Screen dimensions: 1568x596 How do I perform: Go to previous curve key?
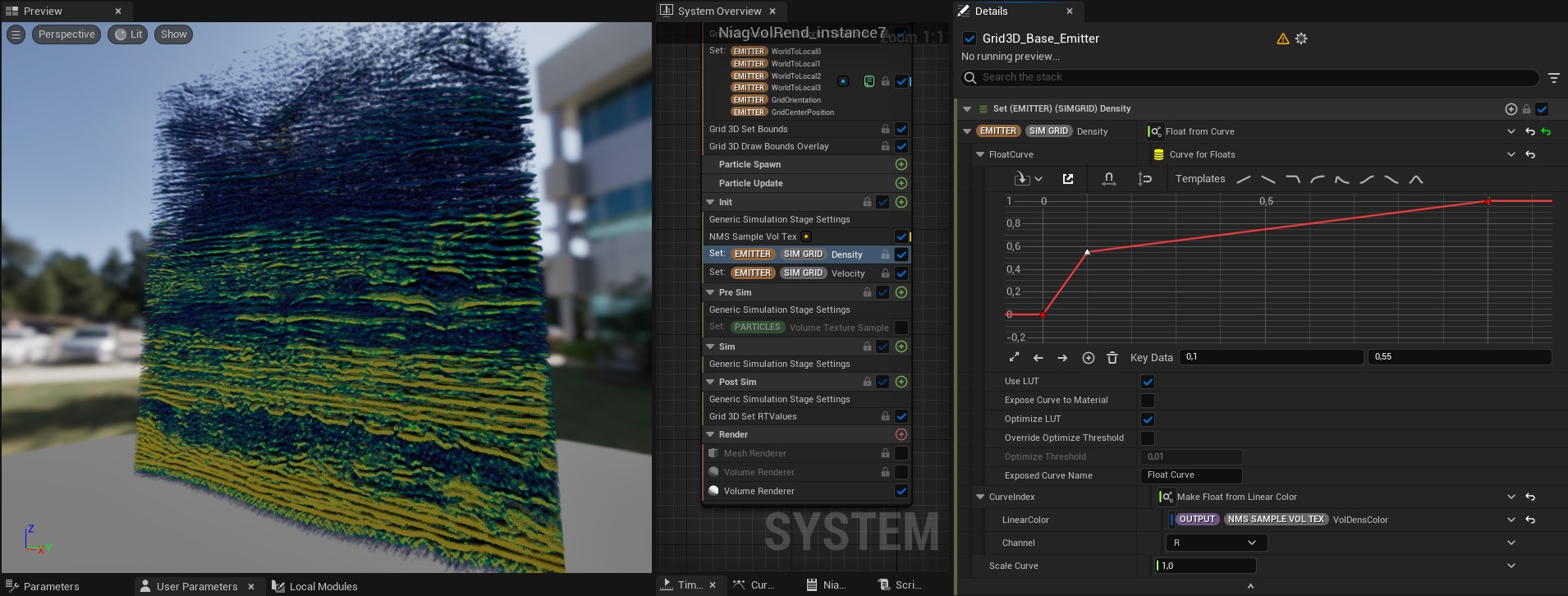pos(1038,358)
